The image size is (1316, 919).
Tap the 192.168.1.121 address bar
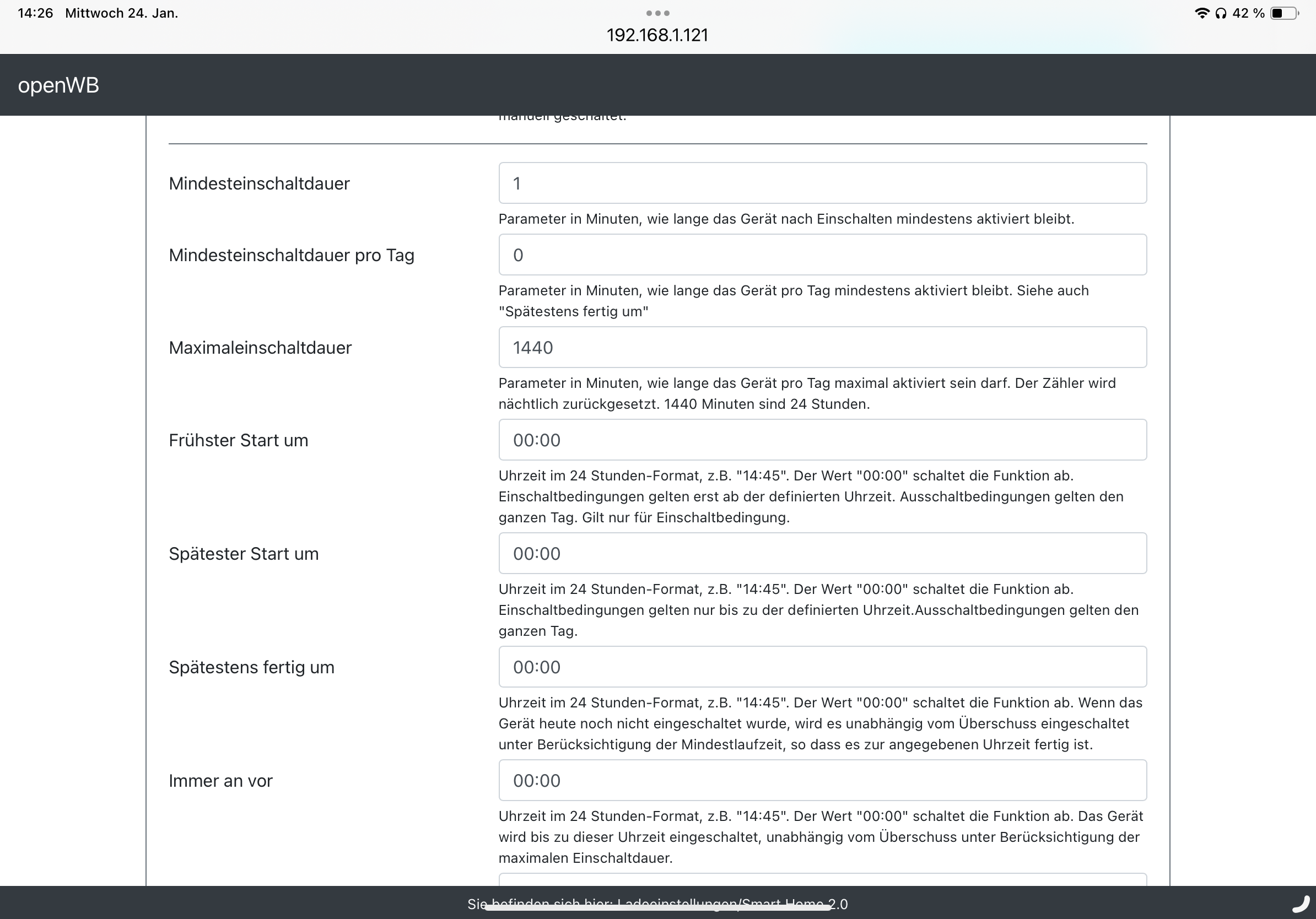pyautogui.click(x=657, y=35)
